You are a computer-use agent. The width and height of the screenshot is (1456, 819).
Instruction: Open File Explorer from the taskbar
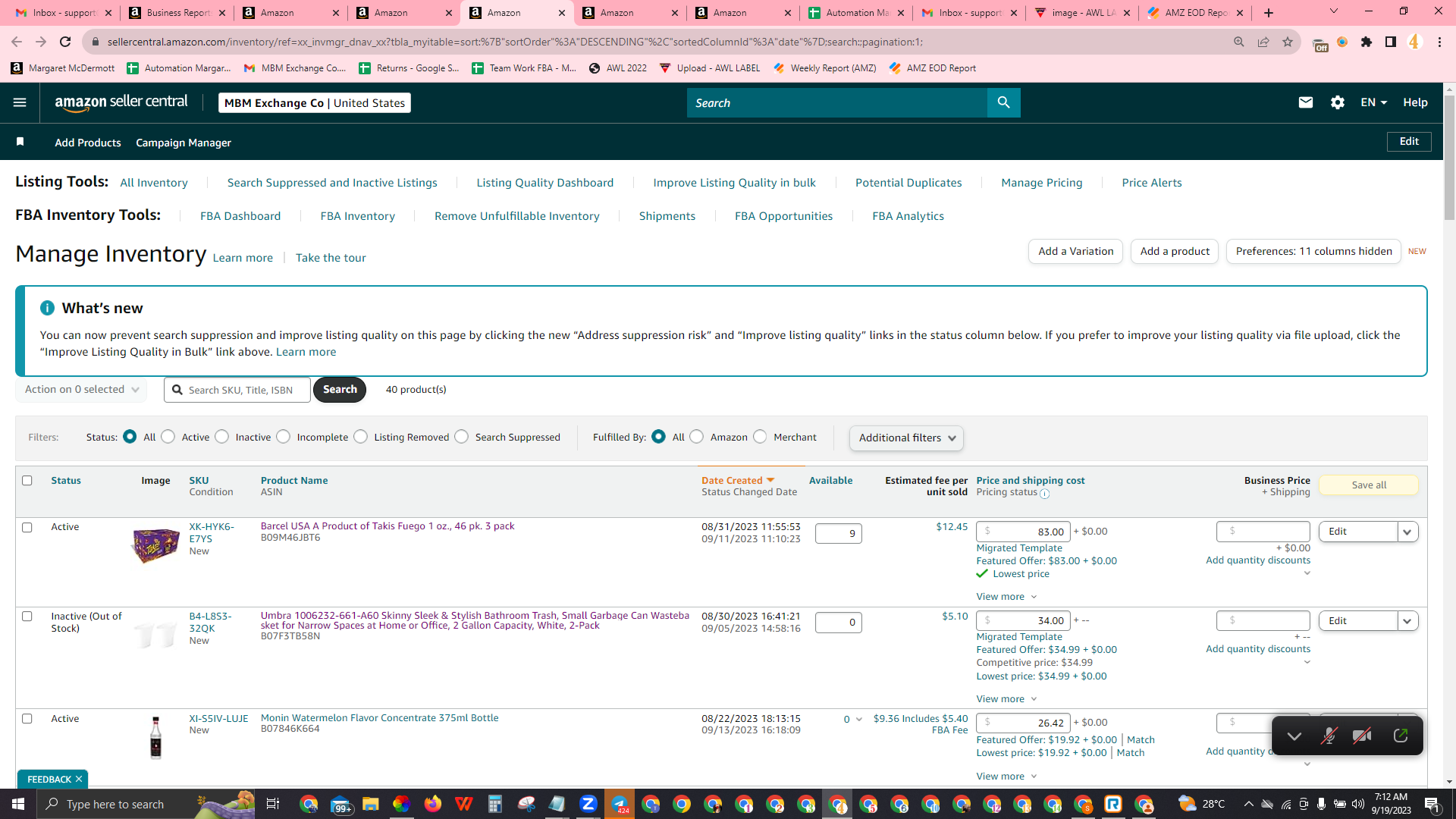pos(370,804)
